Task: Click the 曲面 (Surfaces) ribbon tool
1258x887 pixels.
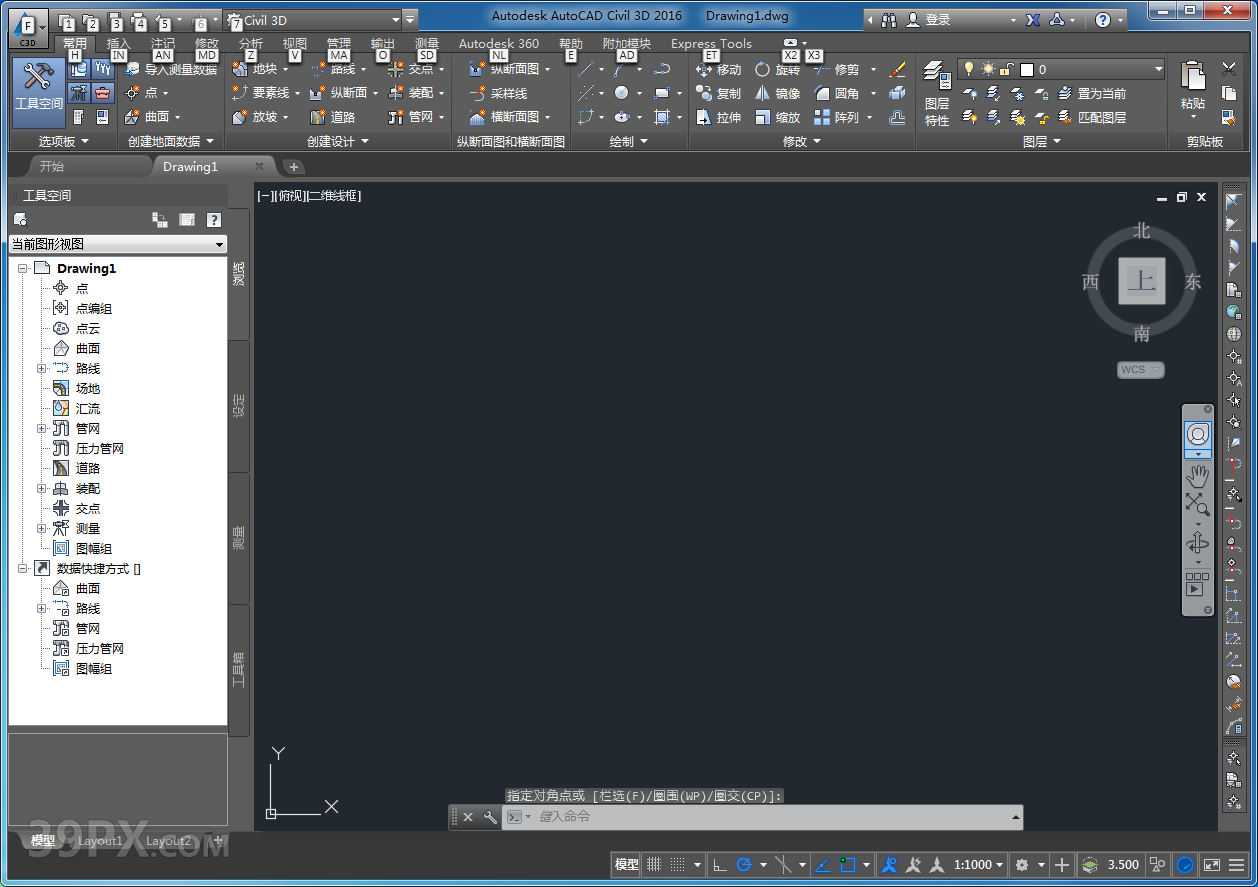Action: (x=153, y=117)
